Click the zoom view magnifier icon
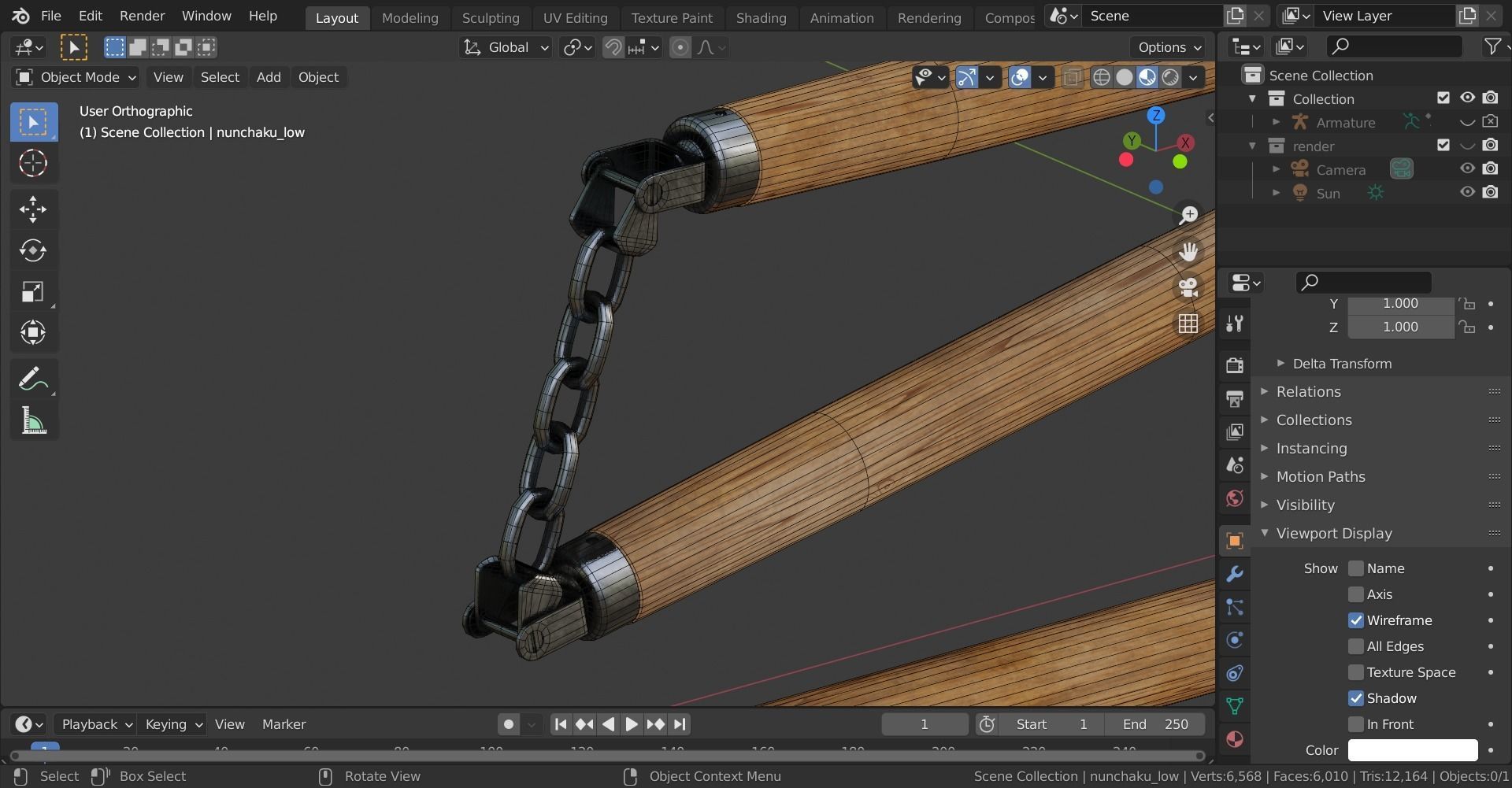1512x788 pixels. [1188, 215]
